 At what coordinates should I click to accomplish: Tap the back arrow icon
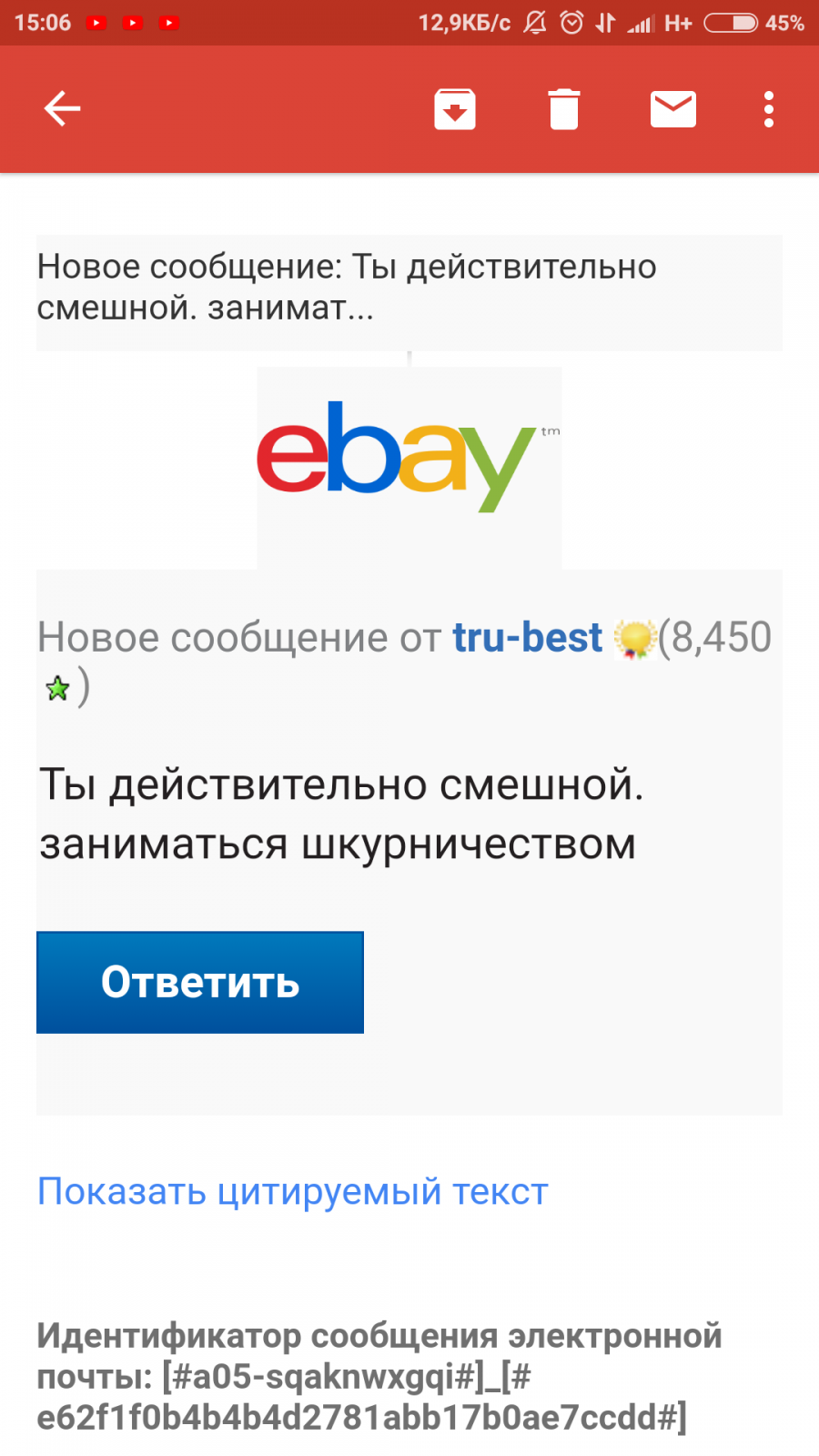(62, 109)
